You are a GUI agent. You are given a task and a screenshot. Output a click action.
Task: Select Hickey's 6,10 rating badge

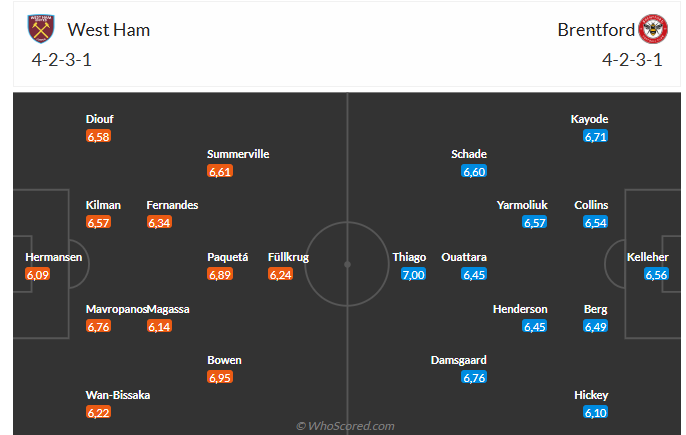(595, 412)
